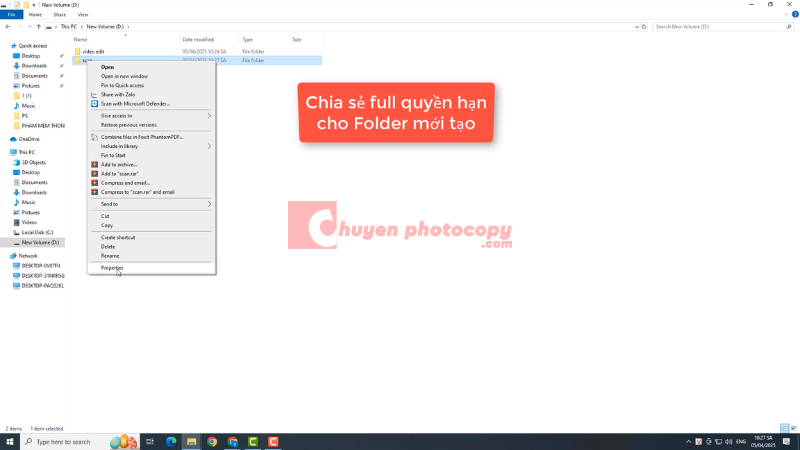
Task: Click Scan with Microsoft Defender shield icon
Action: (x=94, y=104)
